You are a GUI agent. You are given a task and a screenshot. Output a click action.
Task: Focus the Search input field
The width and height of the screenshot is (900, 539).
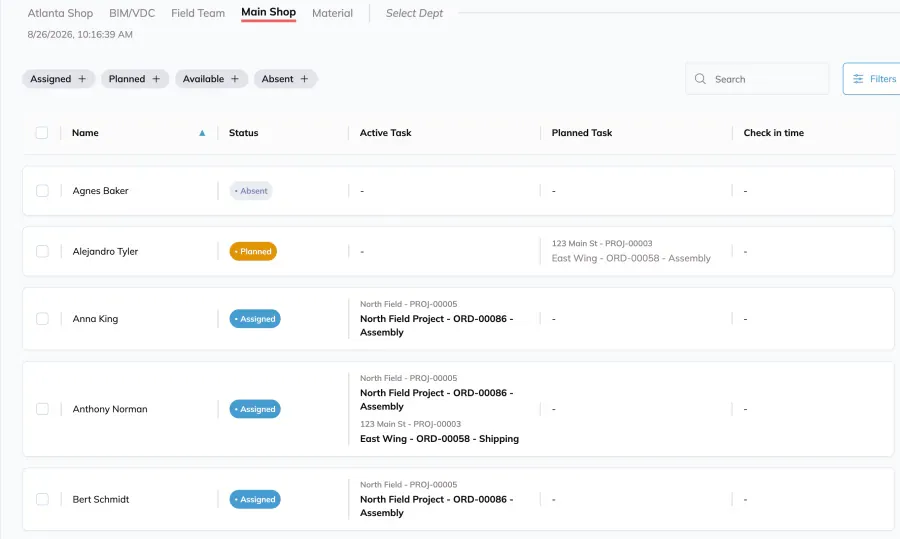pyautogui.click(x=757, y=79)
